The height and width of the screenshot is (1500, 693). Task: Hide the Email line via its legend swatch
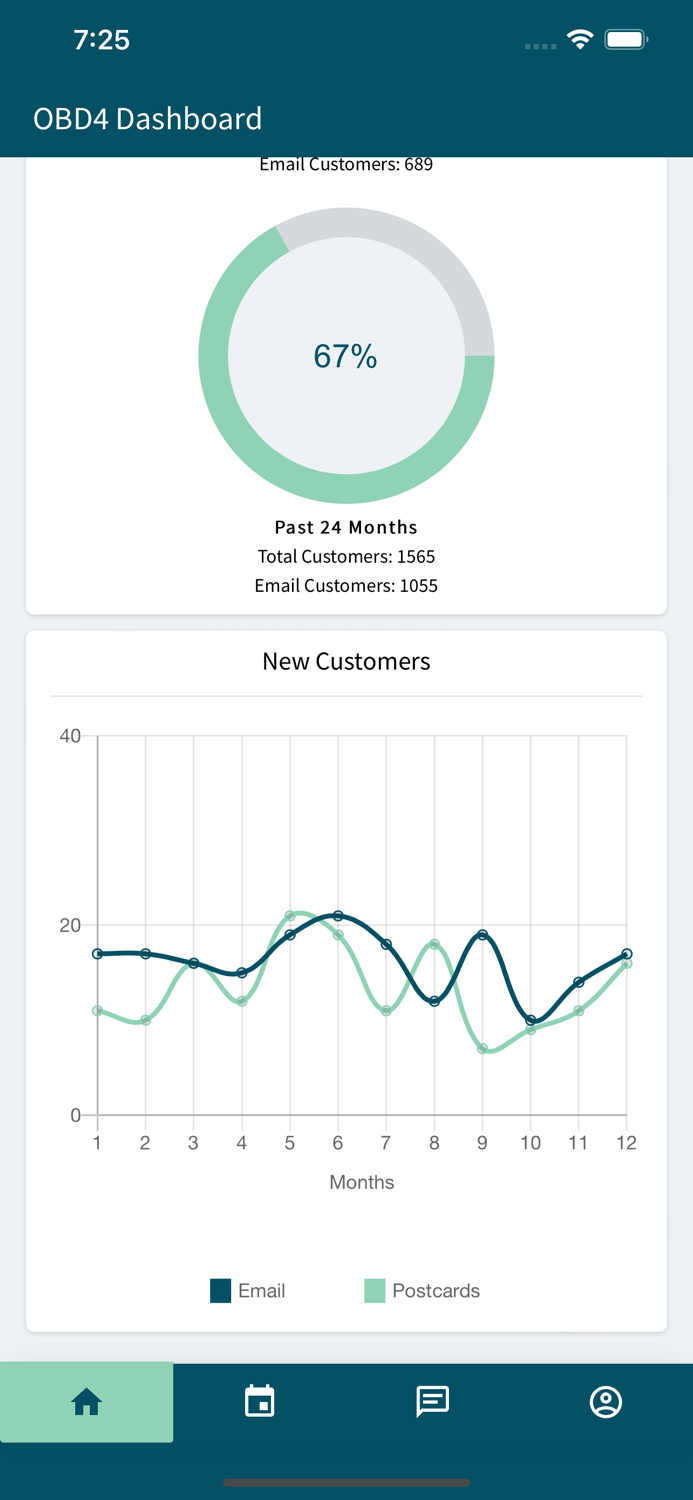coord(217,1291)
